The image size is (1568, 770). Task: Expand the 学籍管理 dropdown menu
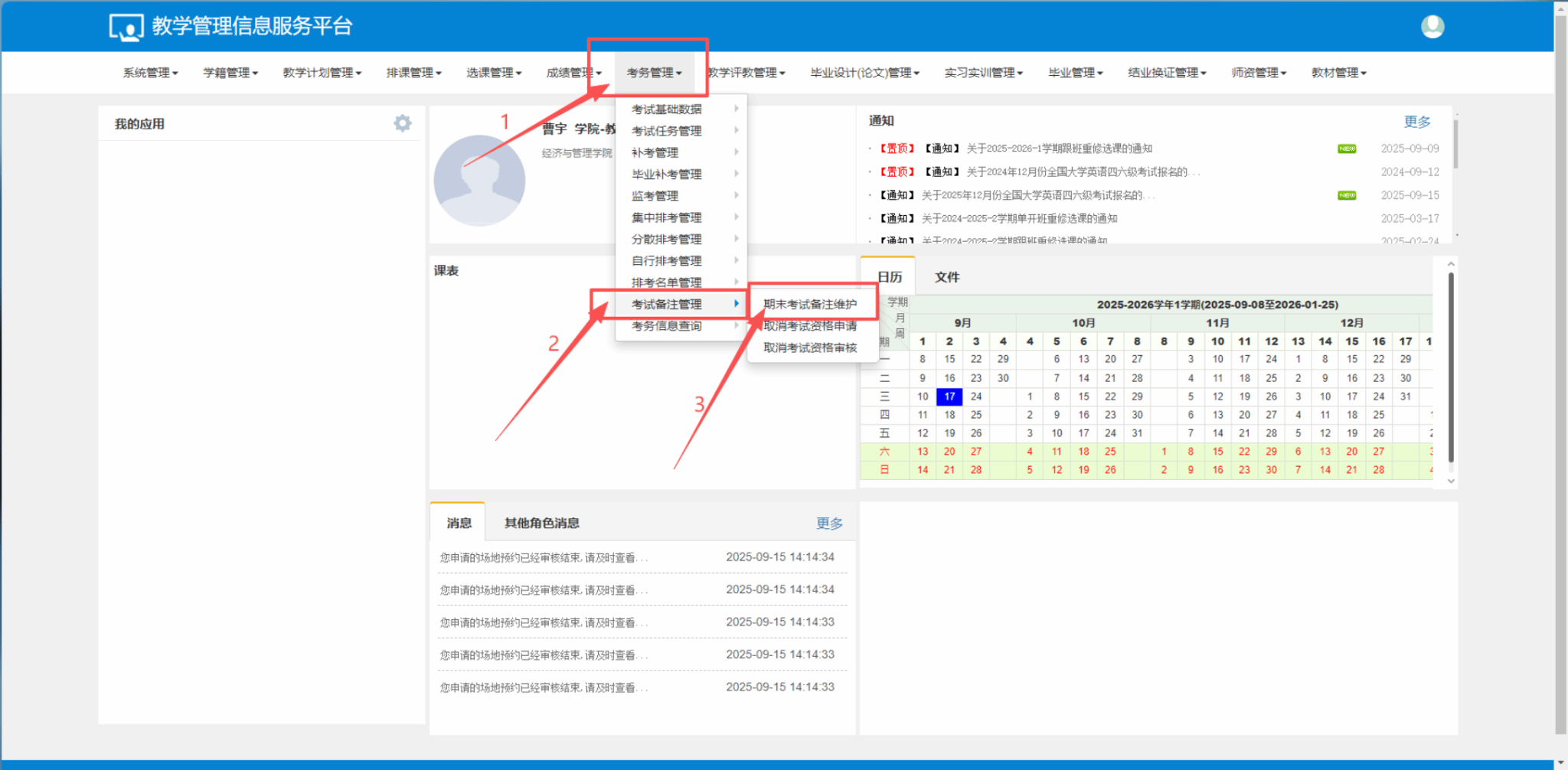[230, 73]
